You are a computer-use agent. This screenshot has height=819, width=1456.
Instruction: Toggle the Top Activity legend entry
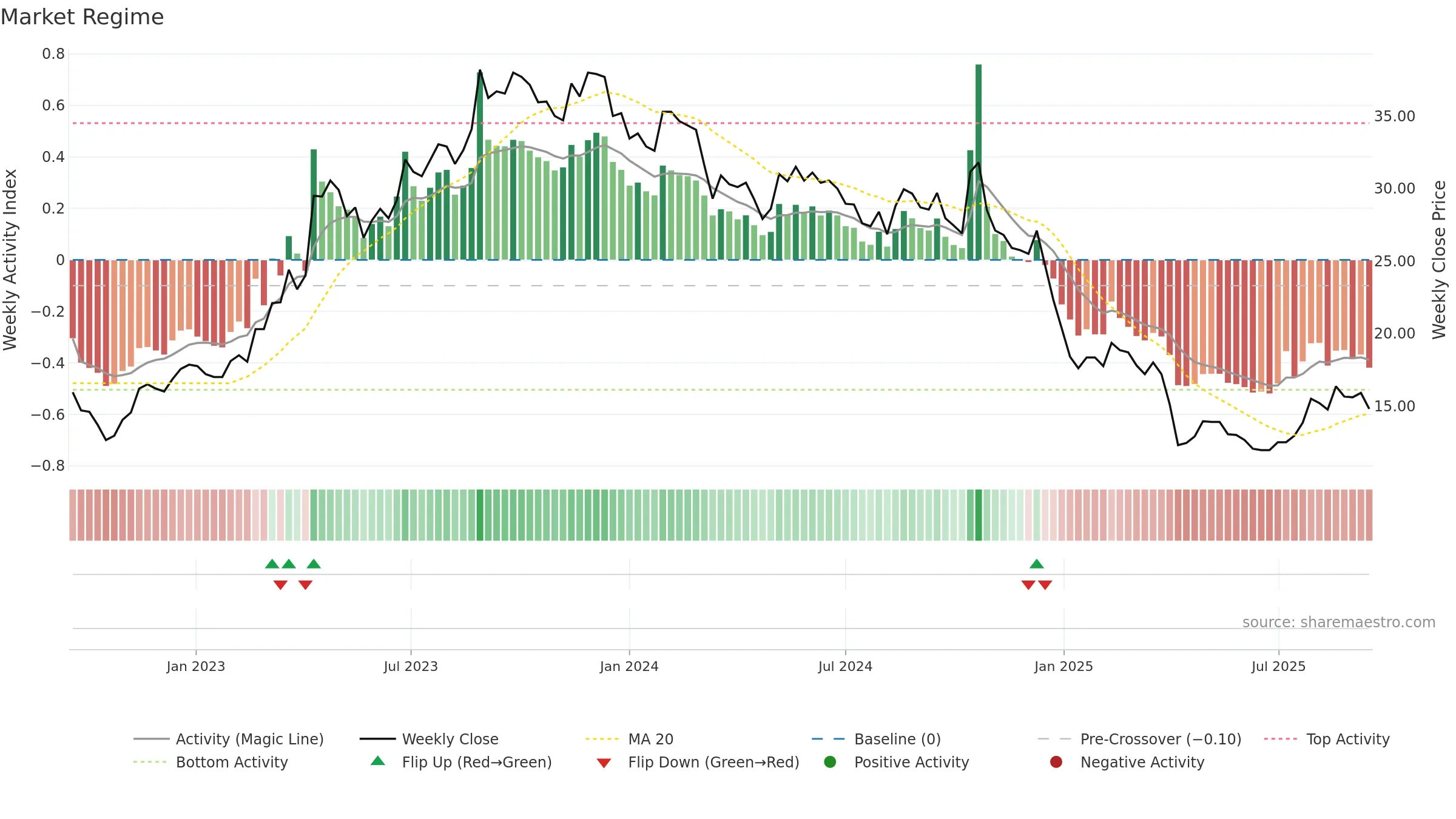1327,739
